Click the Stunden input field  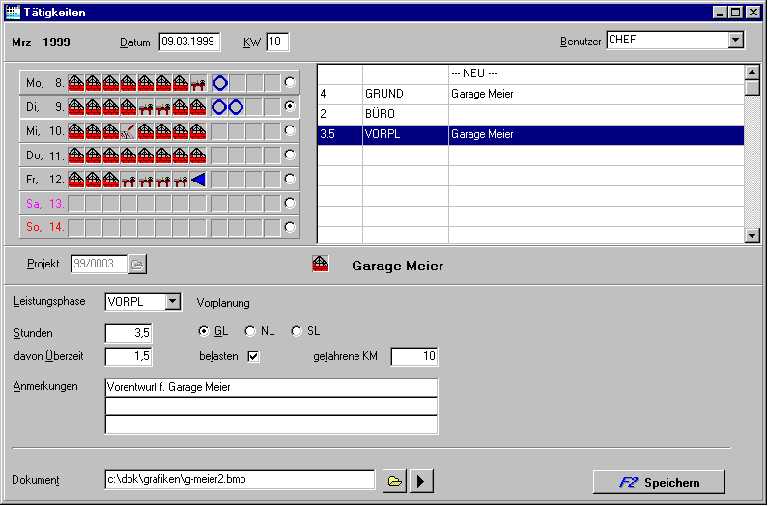129,332
